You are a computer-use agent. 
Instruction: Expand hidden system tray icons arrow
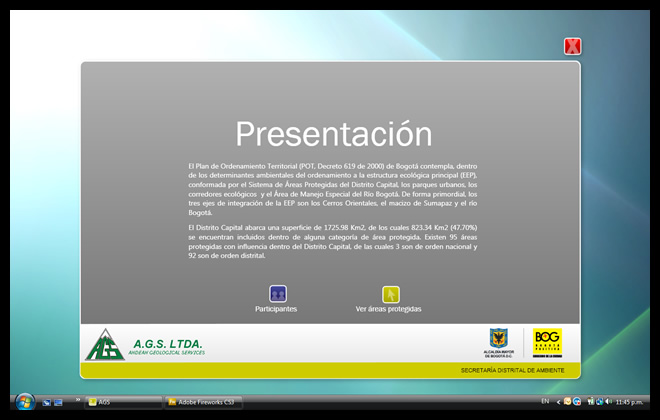[557, 401]
